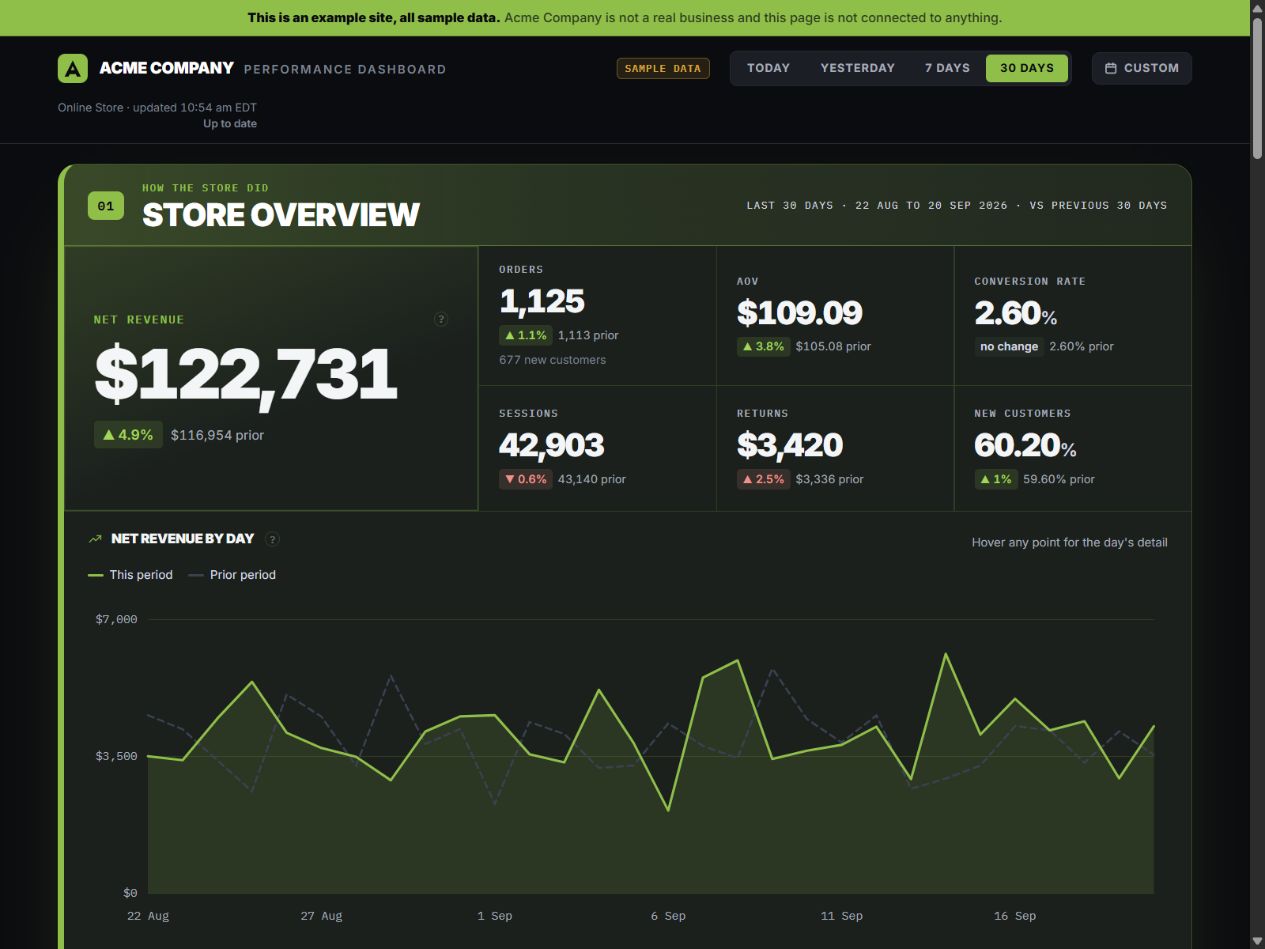Click the 27 Aug x-axis label
This screenshot has width=1265, height=949.
pyautogui.click(x=321, y=916)
